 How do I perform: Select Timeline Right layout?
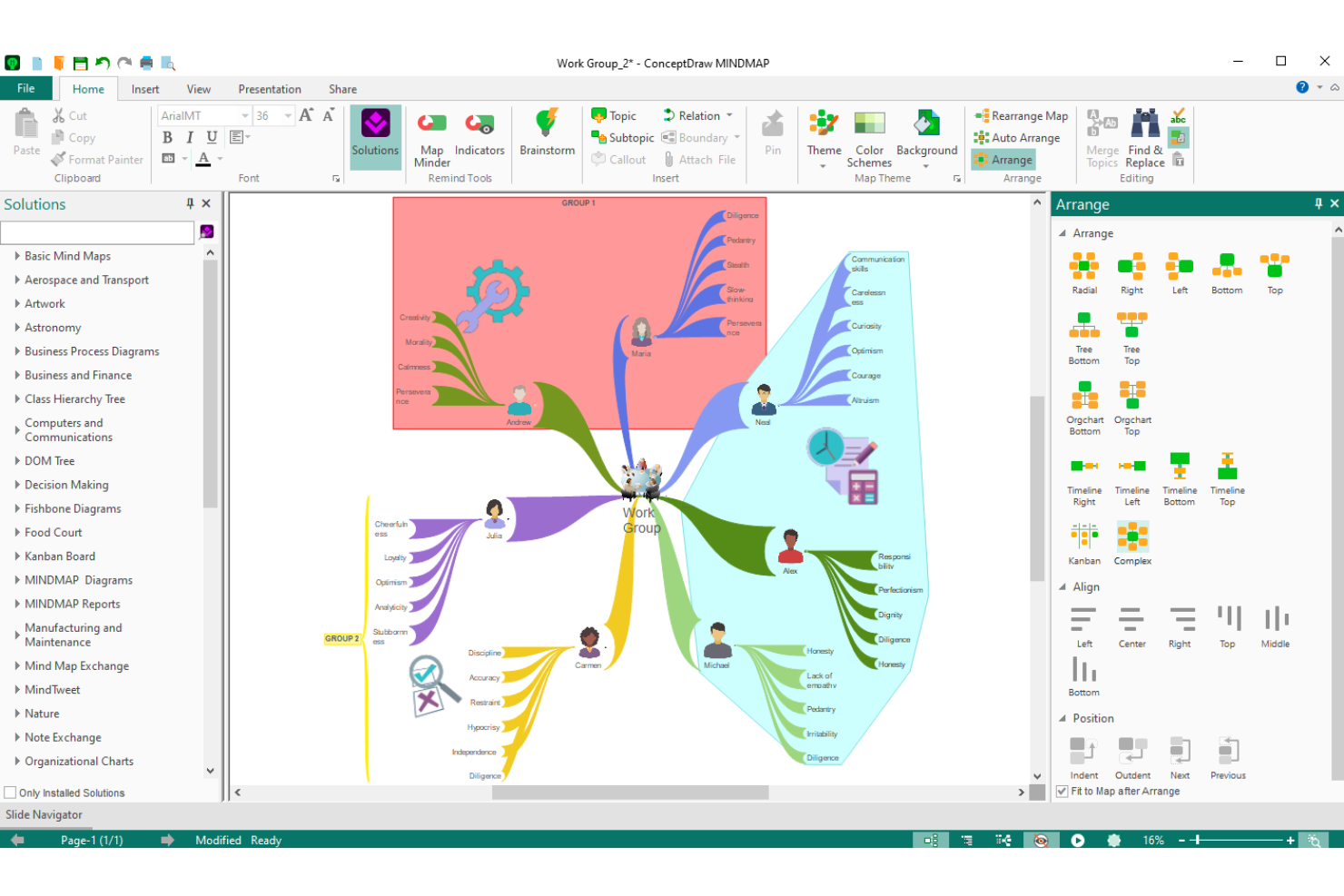(x=1084, y=479)
